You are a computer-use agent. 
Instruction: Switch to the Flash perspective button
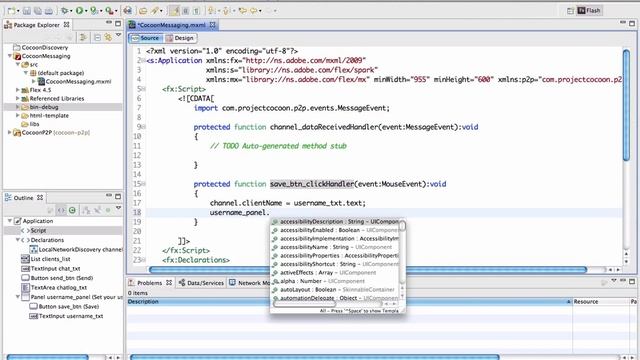(589, 11)
